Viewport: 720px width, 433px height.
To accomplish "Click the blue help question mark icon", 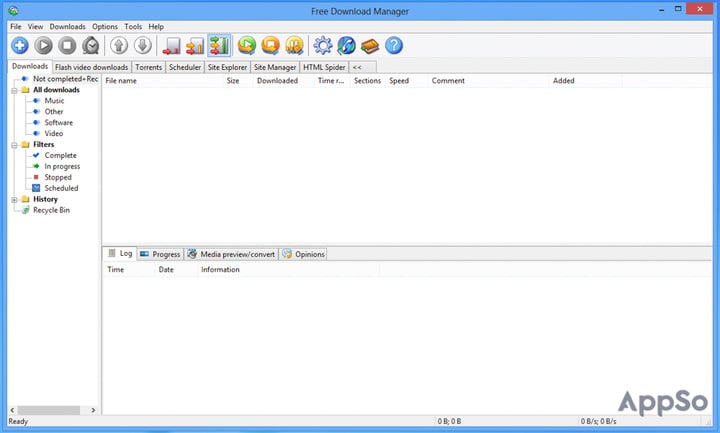I will click(x=394, y=45).
